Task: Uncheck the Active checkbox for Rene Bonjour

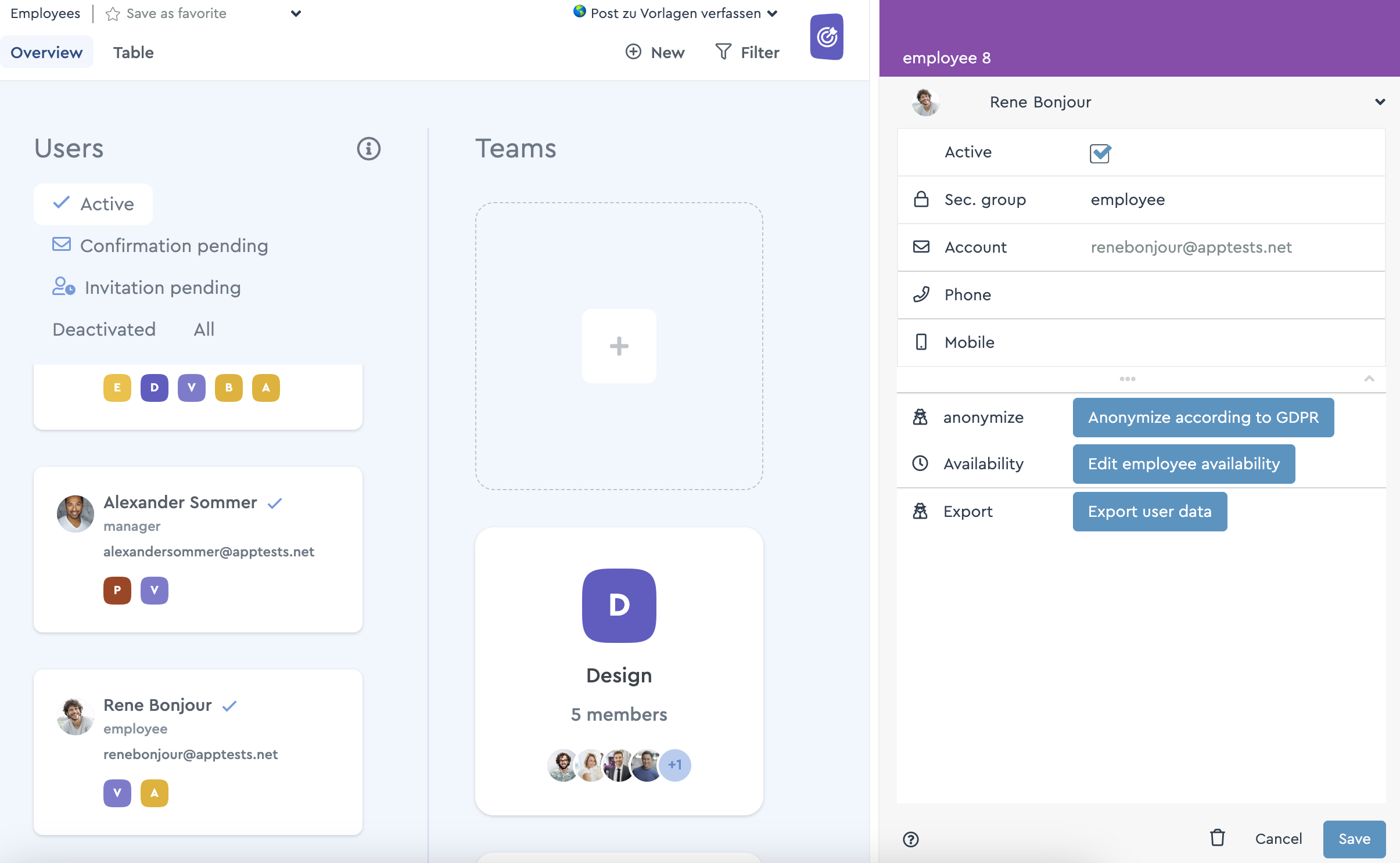Action: [1100, 153]
